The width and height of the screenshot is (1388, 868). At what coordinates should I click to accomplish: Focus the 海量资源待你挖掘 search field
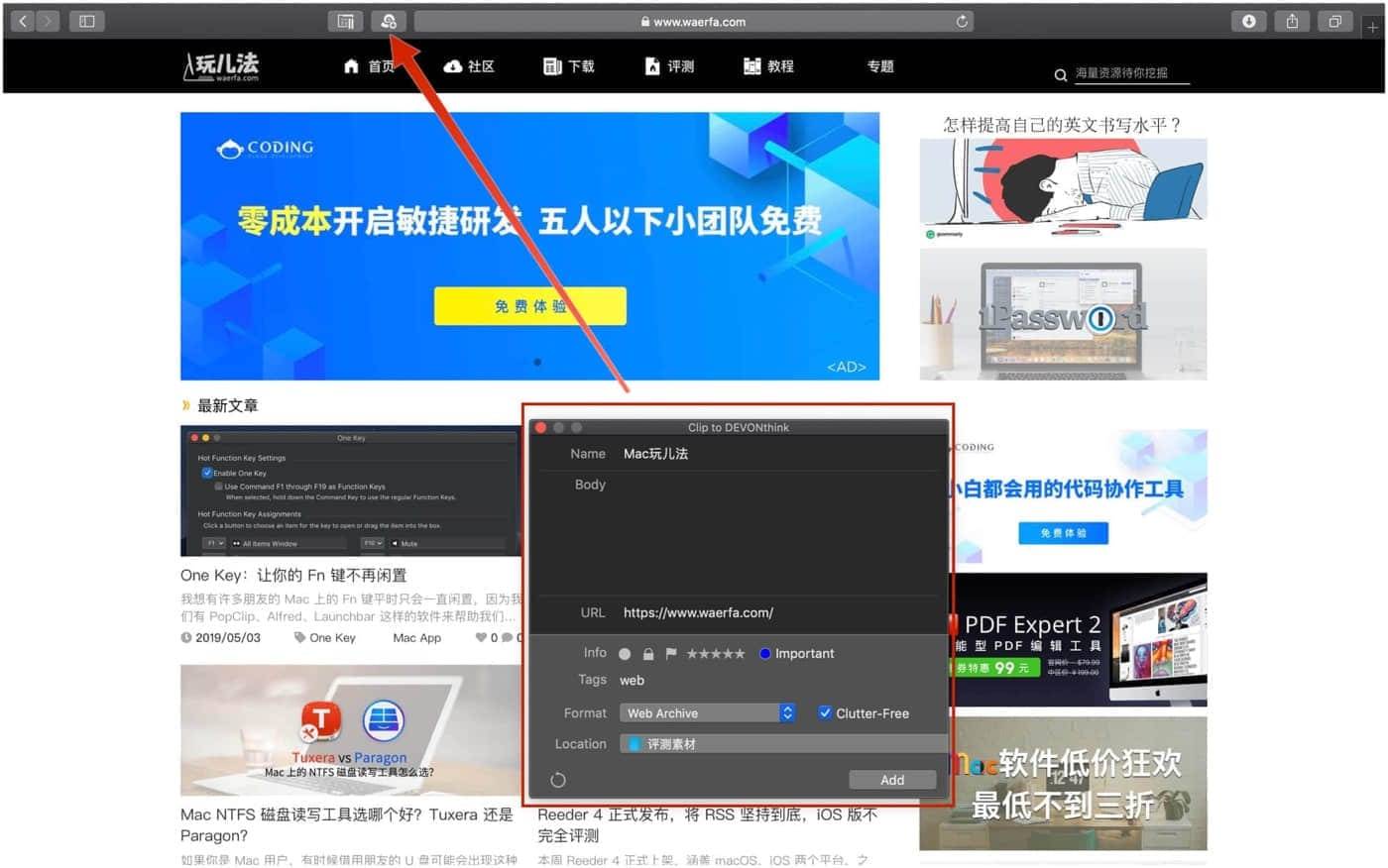coord(1131,73)
